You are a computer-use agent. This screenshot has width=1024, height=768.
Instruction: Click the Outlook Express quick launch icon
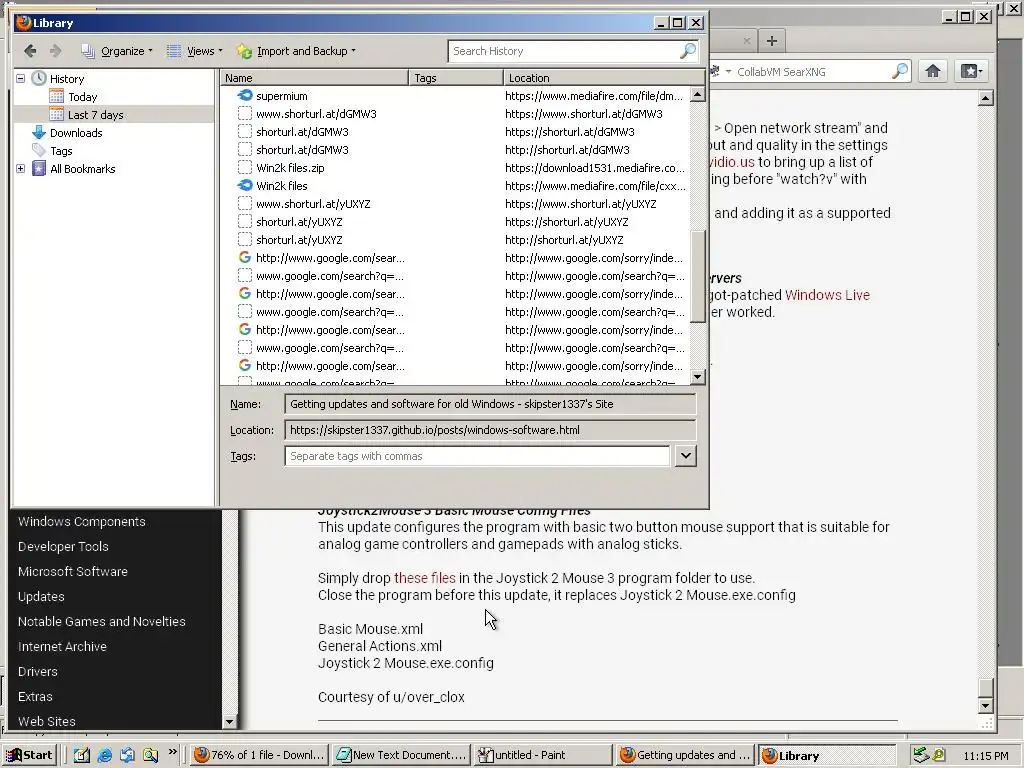pyautogui.click(x=127, y=755)
